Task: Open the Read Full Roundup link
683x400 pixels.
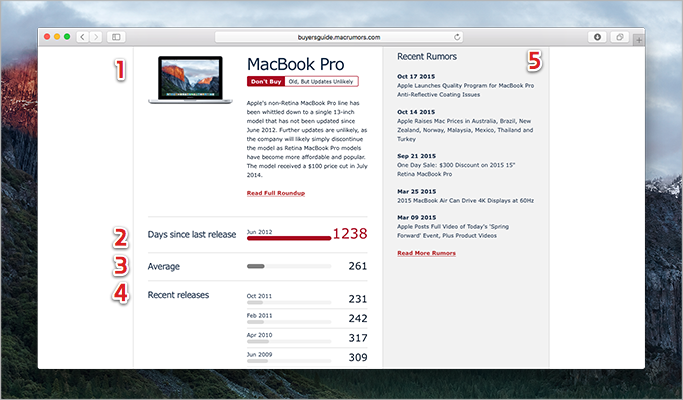Action: click(x=276, y=193)
